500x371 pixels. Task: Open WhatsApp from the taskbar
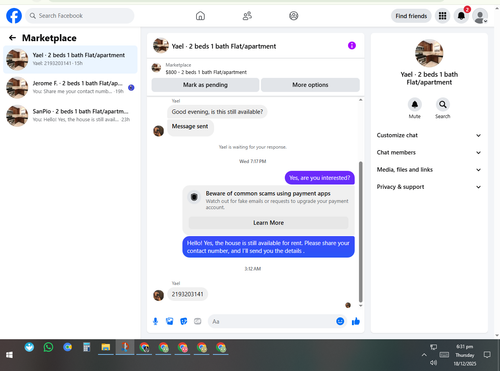(x=48, y=348)
